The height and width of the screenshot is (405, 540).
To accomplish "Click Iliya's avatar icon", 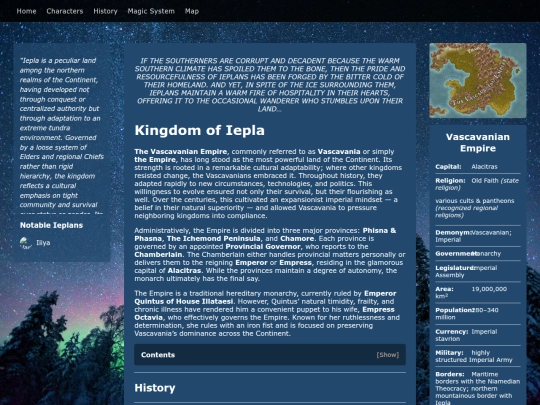I will point(25,243).
